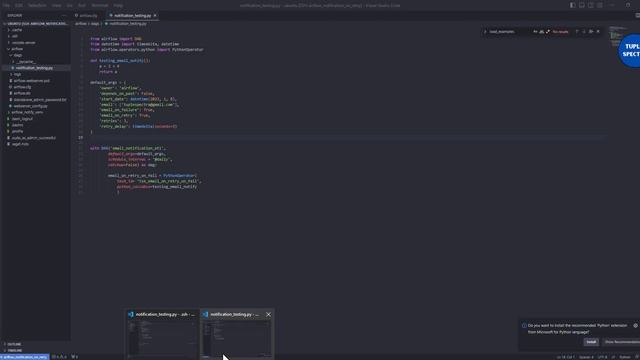640x360 pixels.
Task: Toggle the secondary side bar layout icon
Action: 591,5
